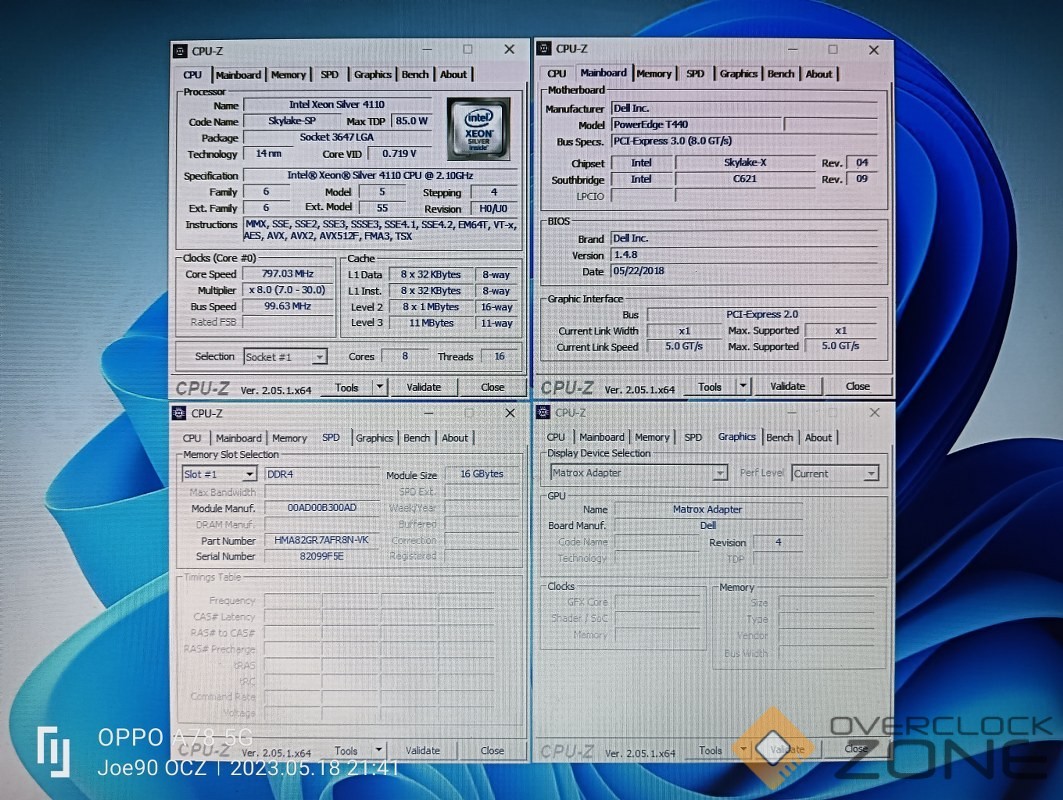Minimize the top-left CPU-Z CPU window

point(427,49)
